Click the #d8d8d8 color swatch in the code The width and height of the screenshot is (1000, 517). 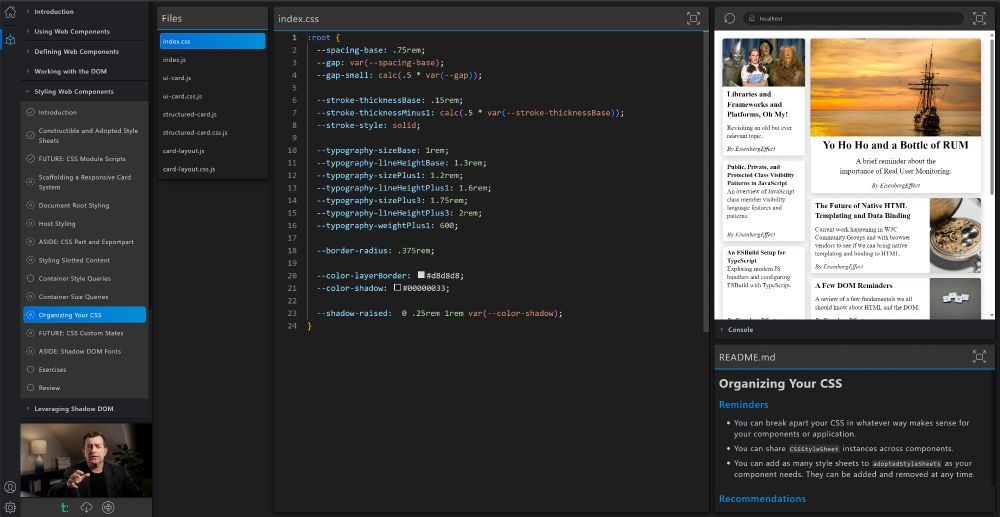click(421, 275)
